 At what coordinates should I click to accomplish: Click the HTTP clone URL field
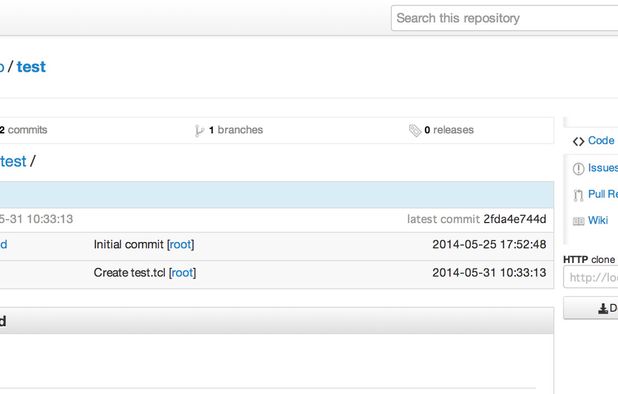(591, 277)
